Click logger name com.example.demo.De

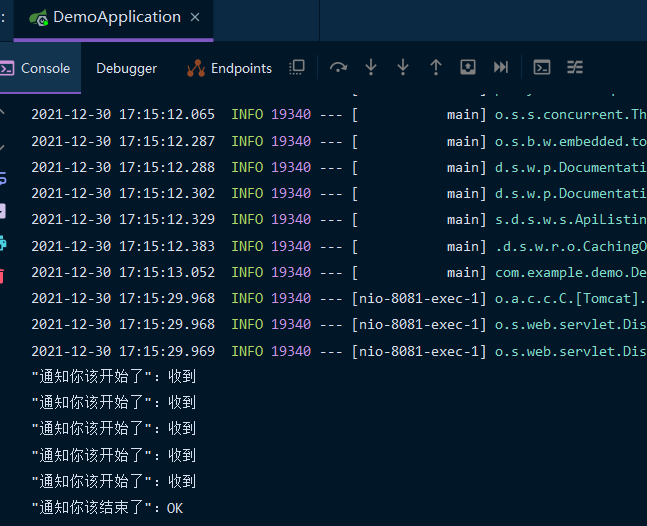pos(571,272)
